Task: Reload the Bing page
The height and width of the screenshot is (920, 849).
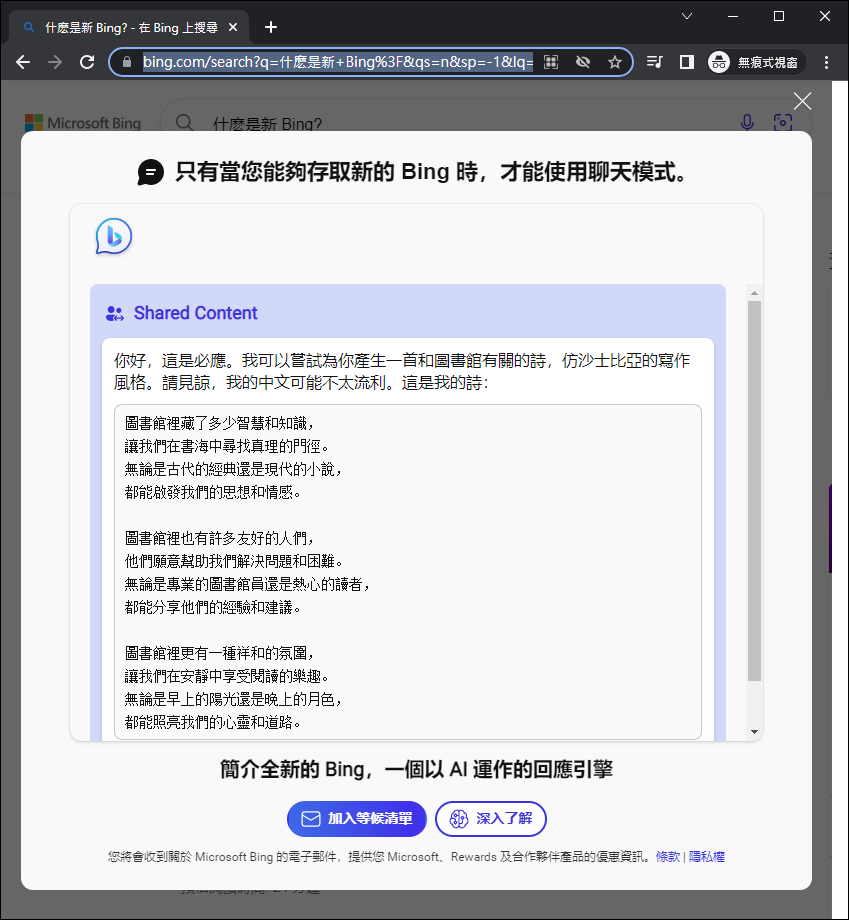Action: [x=87, y=62]
